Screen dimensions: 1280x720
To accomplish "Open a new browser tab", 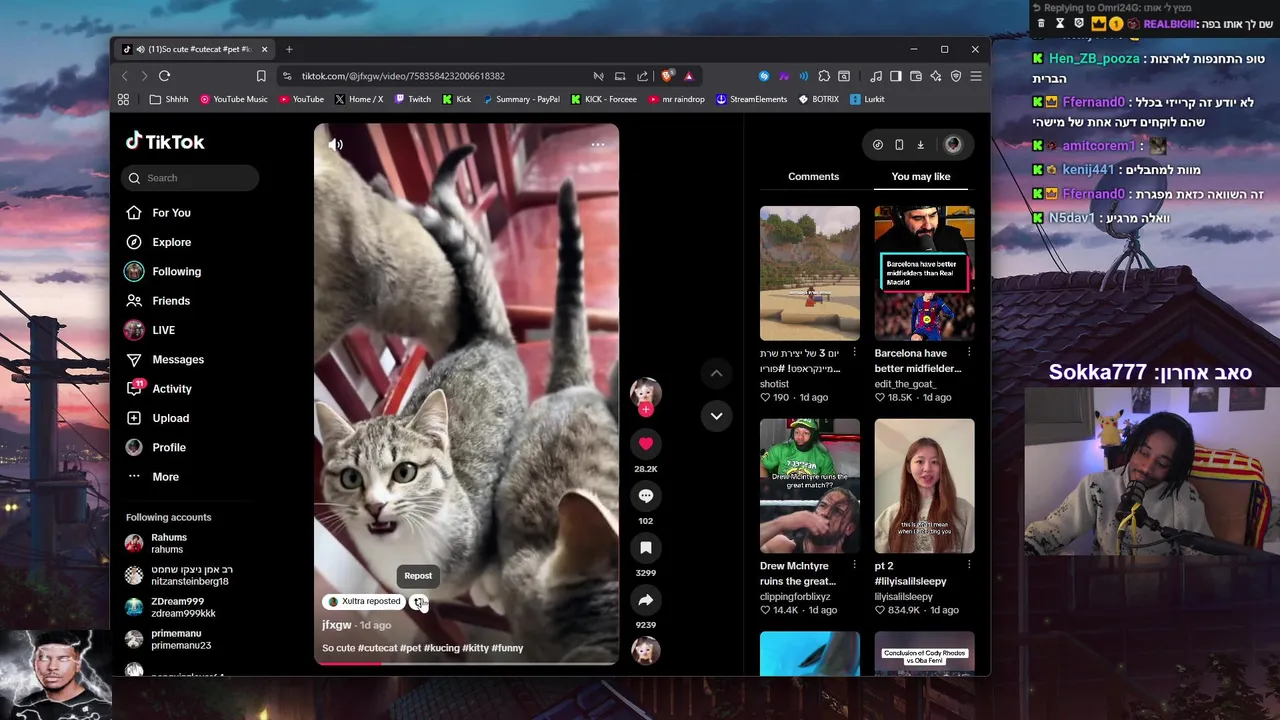I will (289, 49).
